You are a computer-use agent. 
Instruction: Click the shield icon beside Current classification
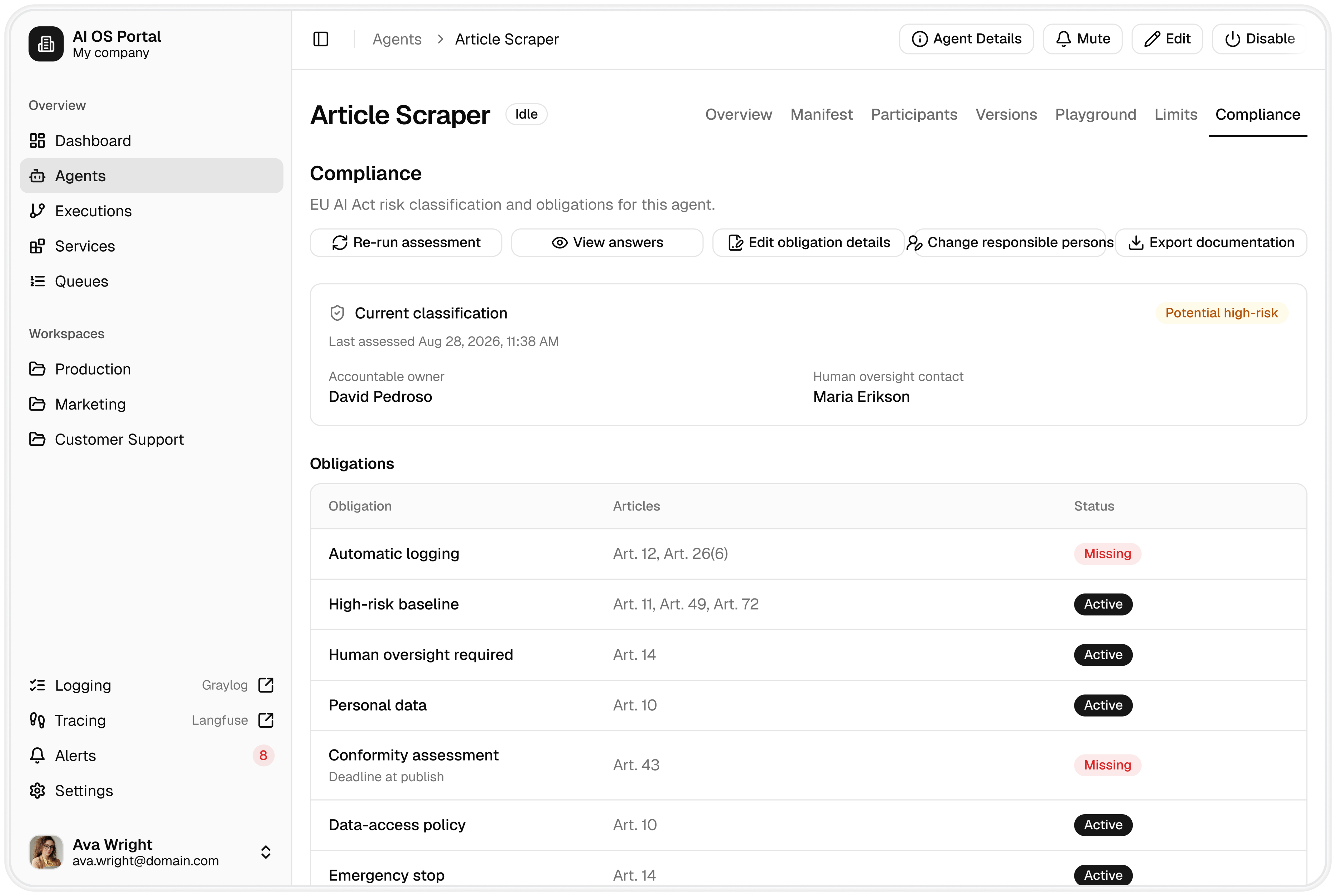click(337, 313)
